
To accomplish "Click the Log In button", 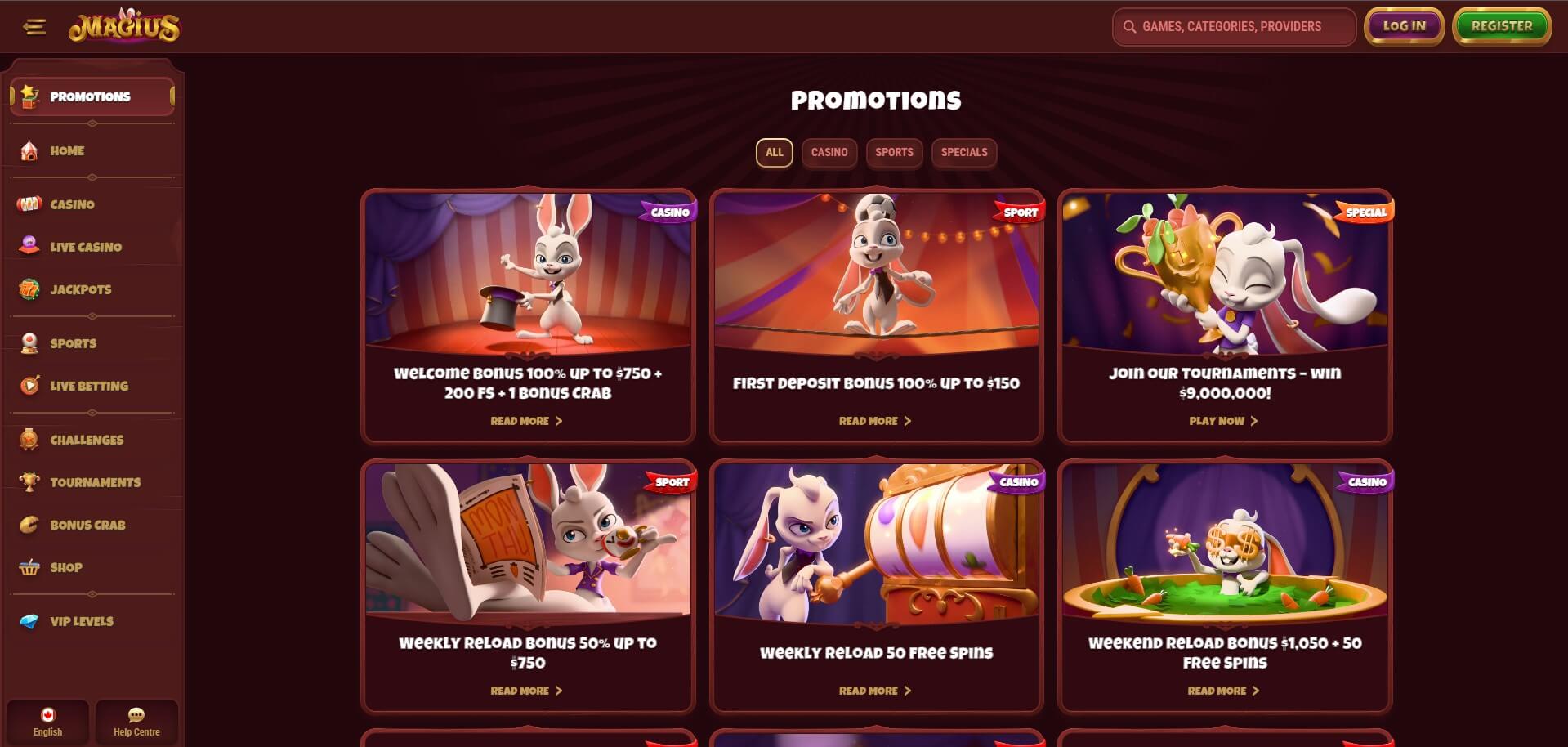I will (1404, 26).
